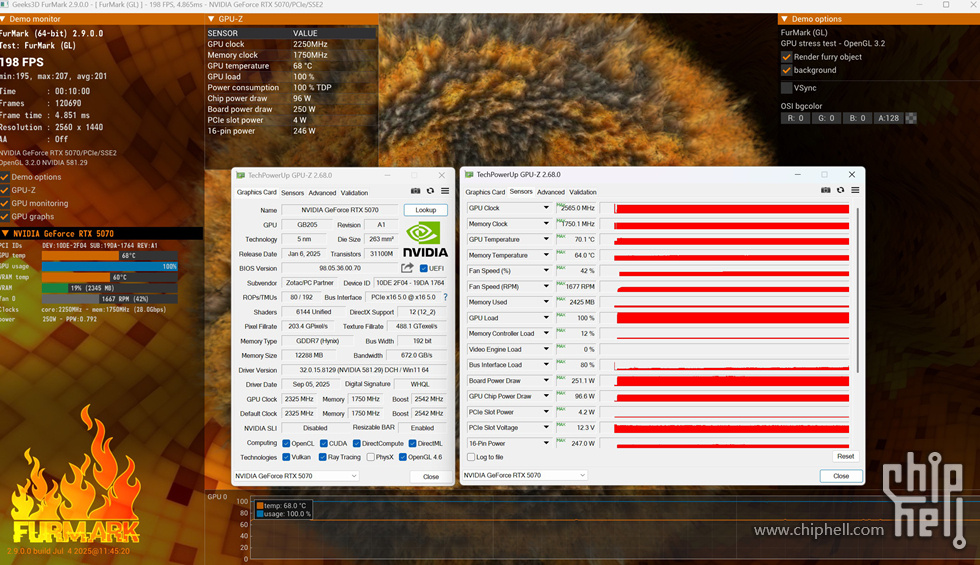Toggle the PhysX checkbox

click(x=371, y=457)
